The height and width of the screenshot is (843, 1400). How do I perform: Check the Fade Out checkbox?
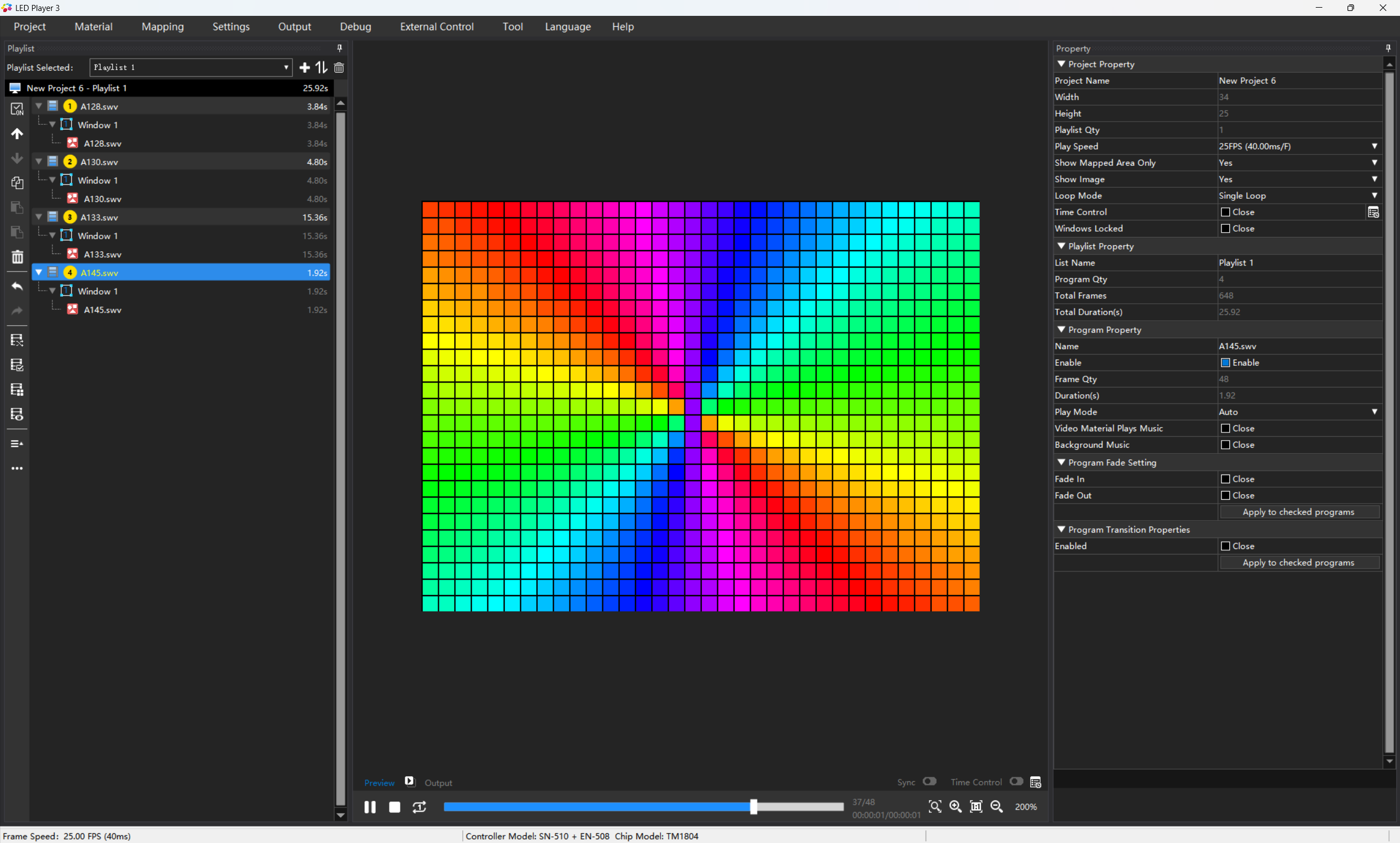(1225, 495)
